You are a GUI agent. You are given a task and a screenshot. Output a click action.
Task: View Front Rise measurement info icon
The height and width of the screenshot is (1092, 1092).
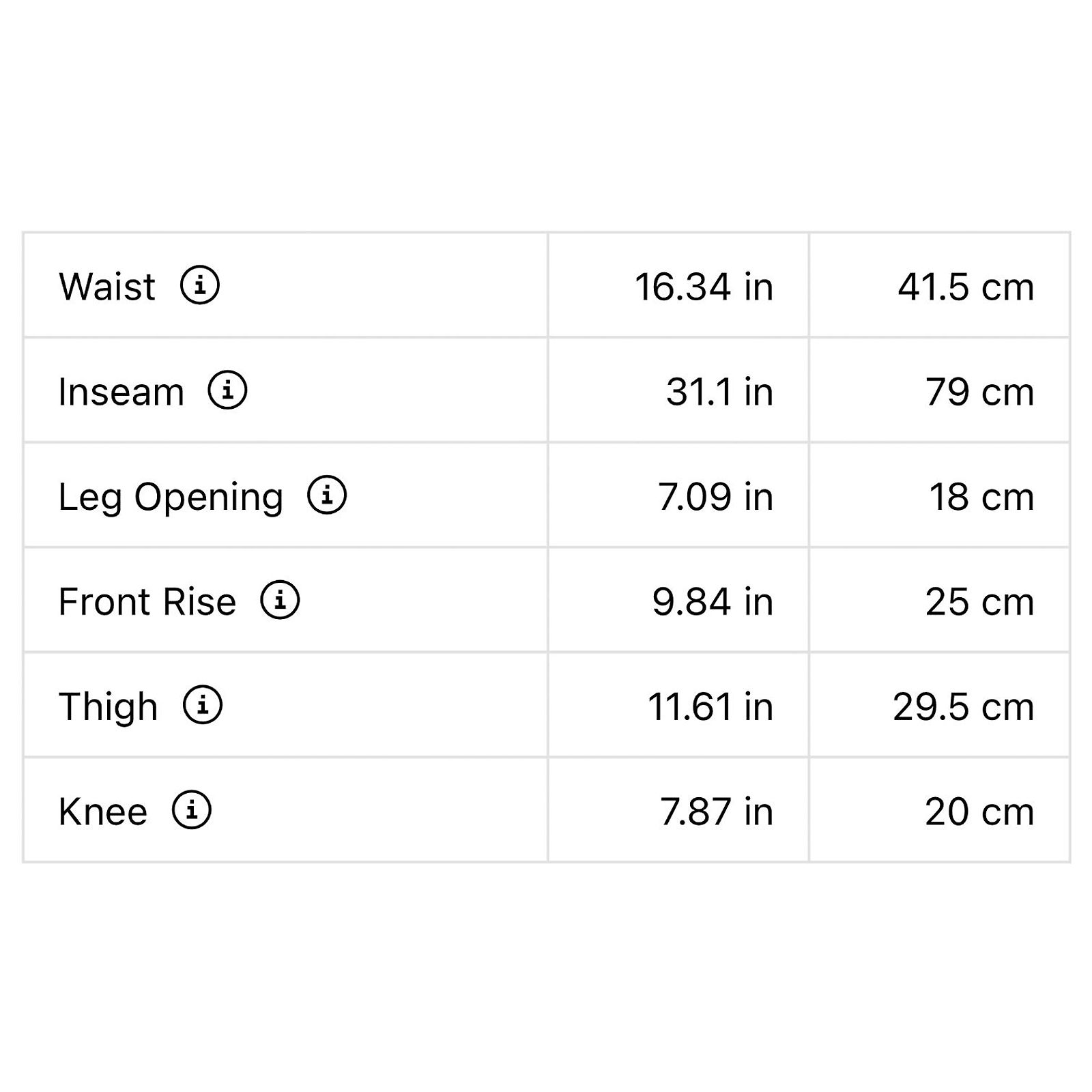click(x=280, y=600)
